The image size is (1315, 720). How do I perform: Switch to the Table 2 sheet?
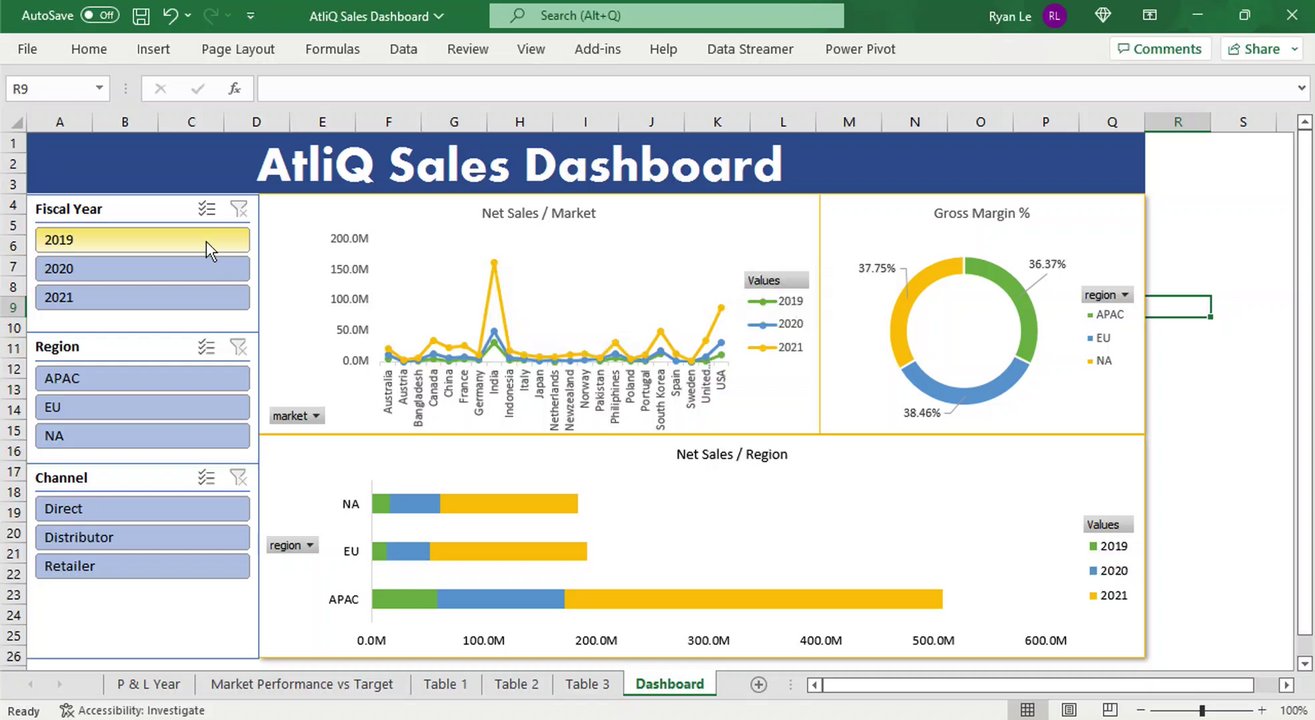(x=516, y=684)
